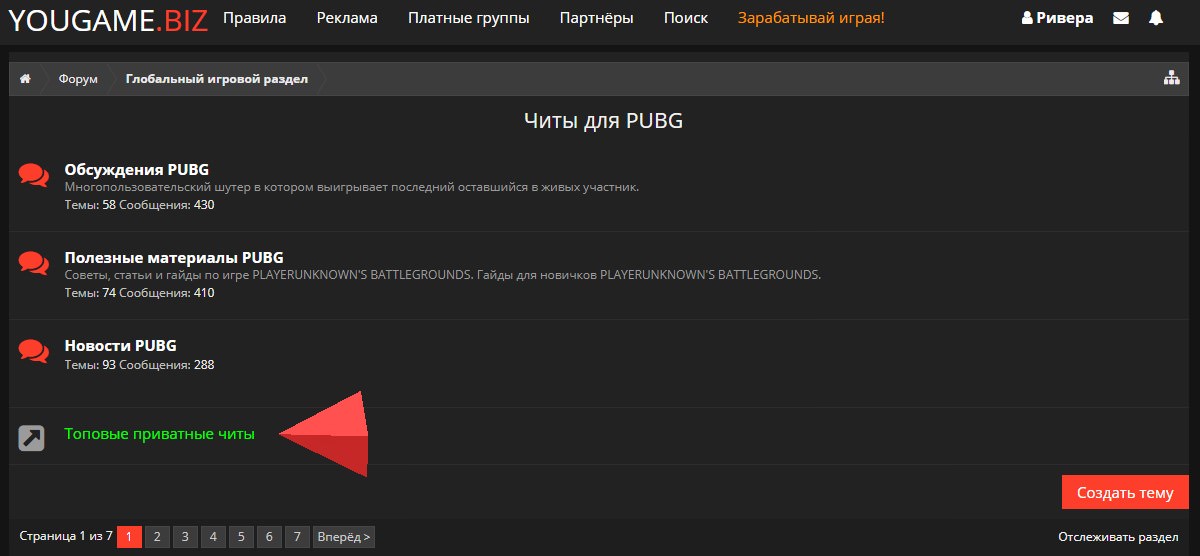Click the Вперёд > next page button

(x=344, y=537)
